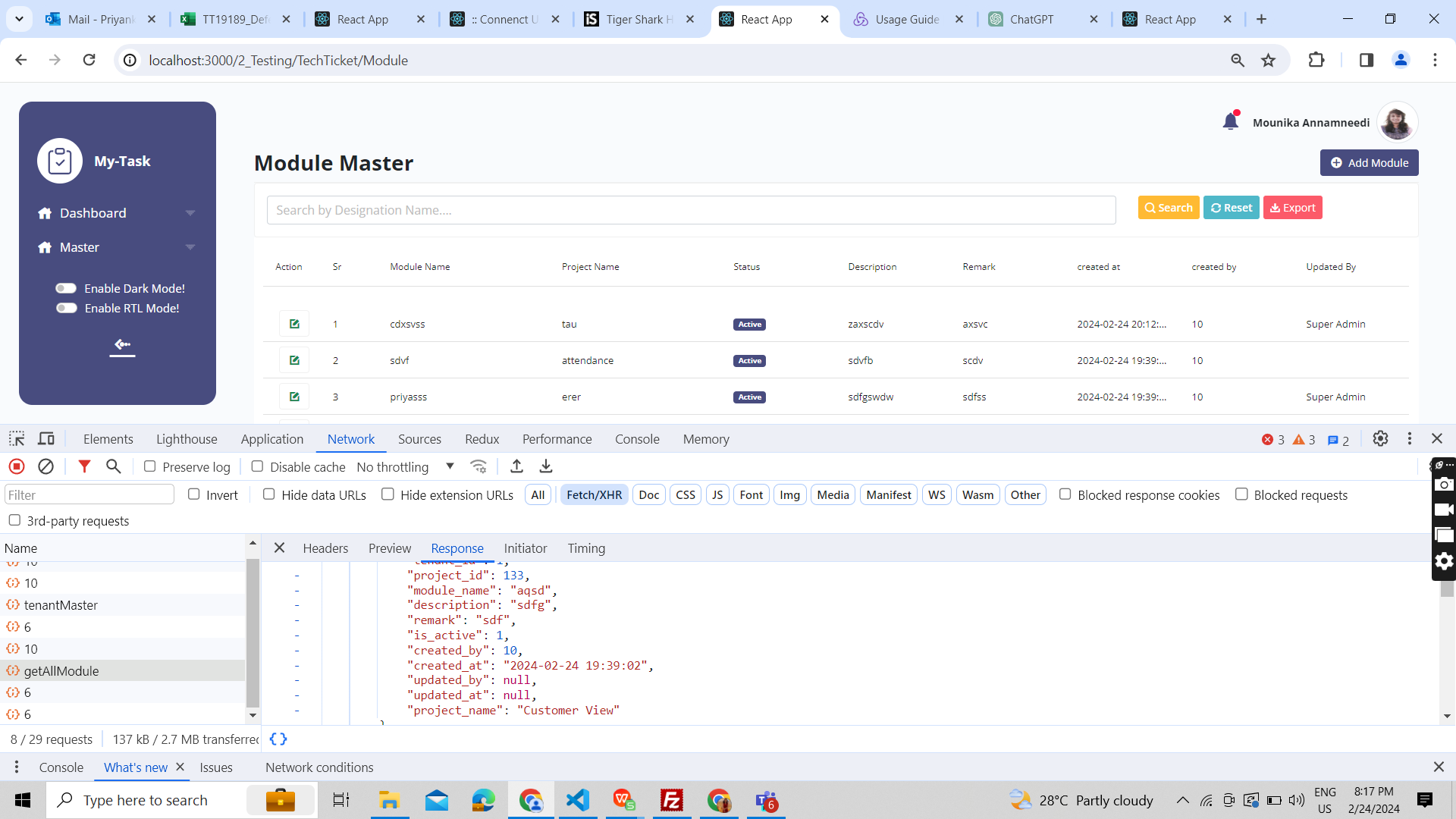The height and width of the screenshot is (819, 1456).
Task: Open the notification bell
Action: (1231, 121)
